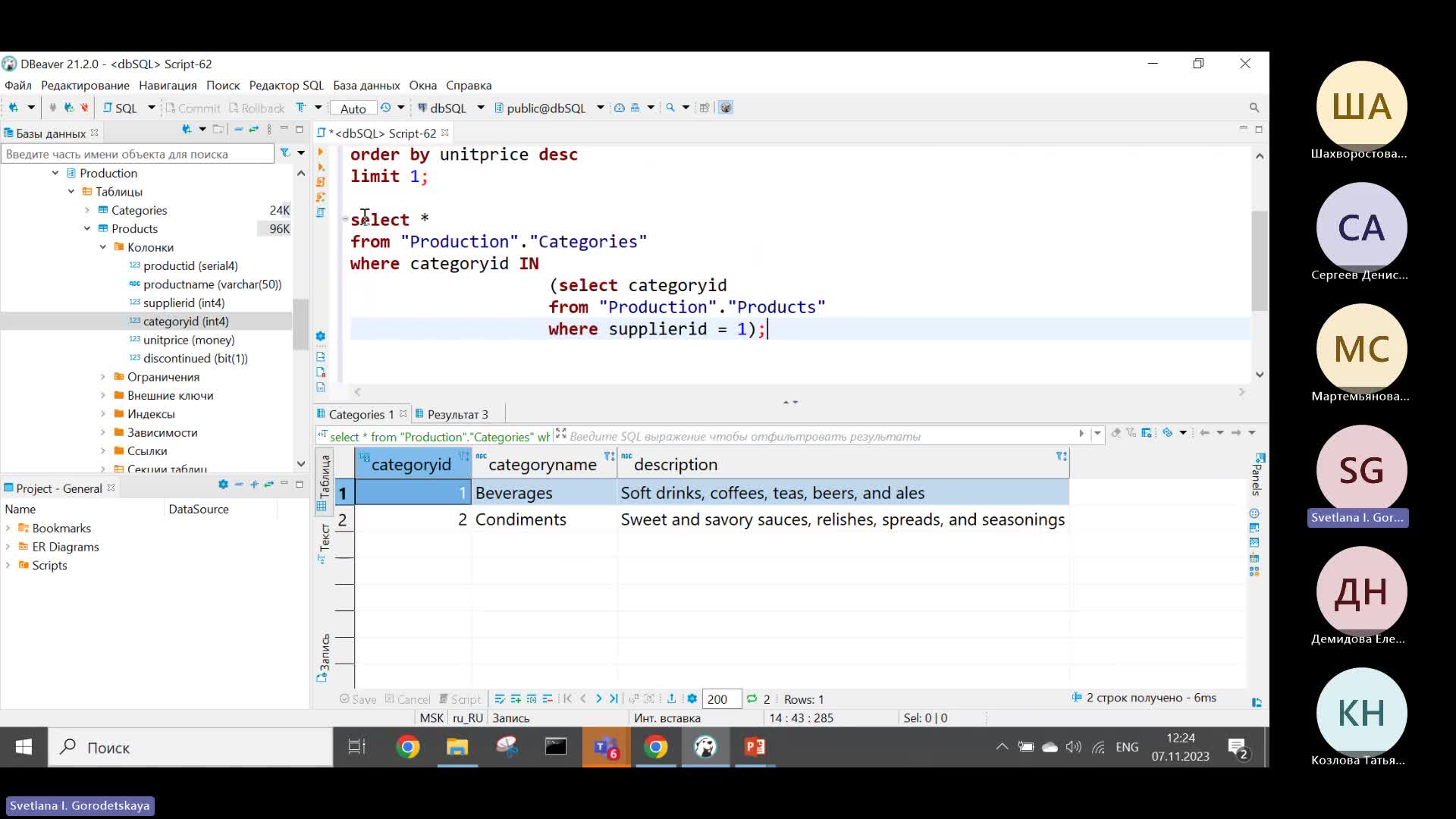The height and width of the screenshot is (819, 1456).
Task: Click the categoryname column header
Action: click(x=542, y=464)
